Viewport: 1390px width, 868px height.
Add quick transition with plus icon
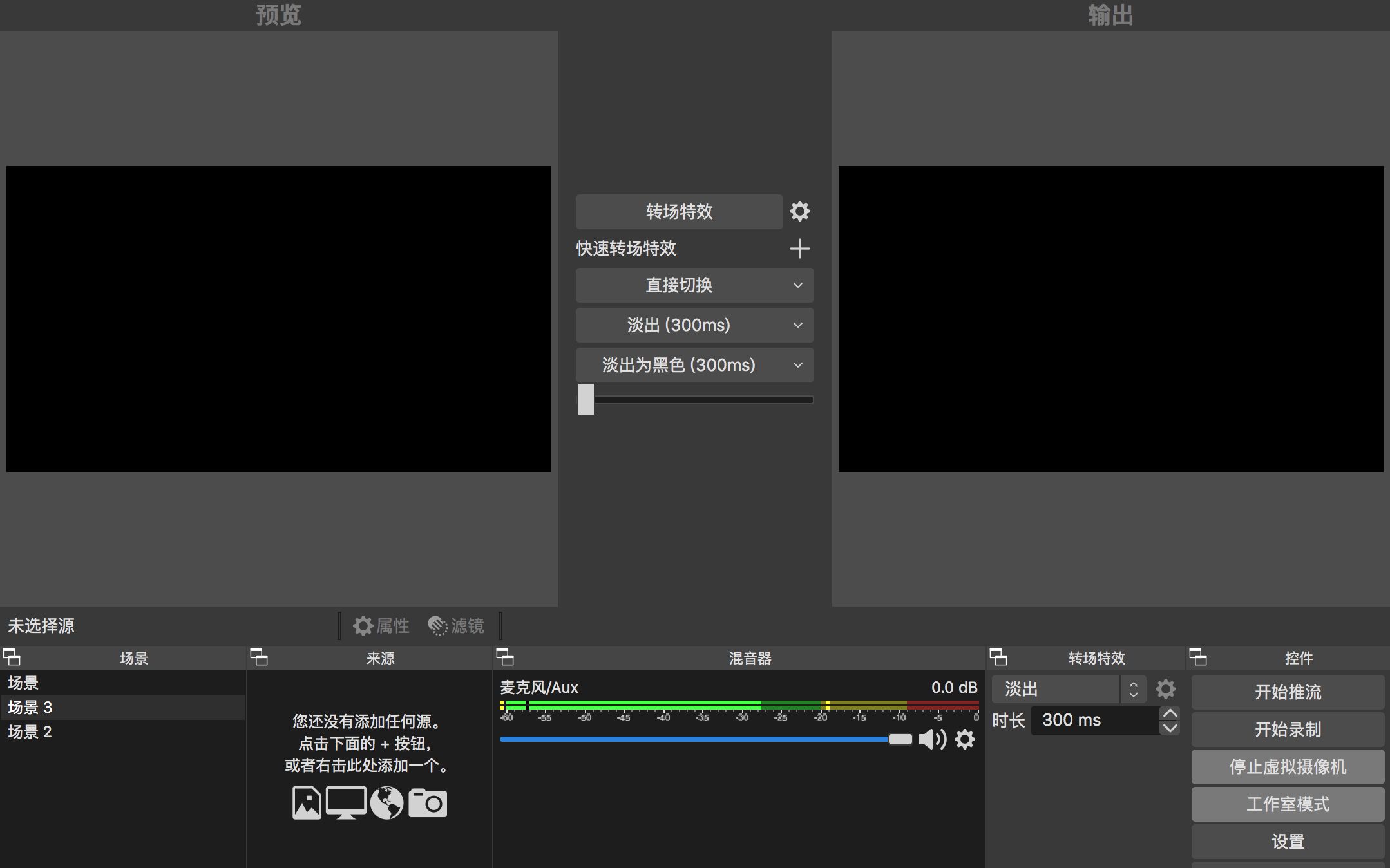[x=799, y=249]
